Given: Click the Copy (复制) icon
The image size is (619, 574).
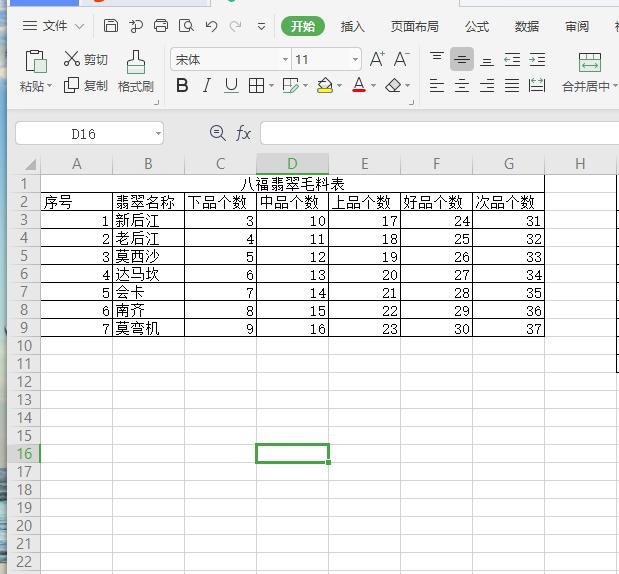Looking at the screenshot, I should [x=71, y=85].
